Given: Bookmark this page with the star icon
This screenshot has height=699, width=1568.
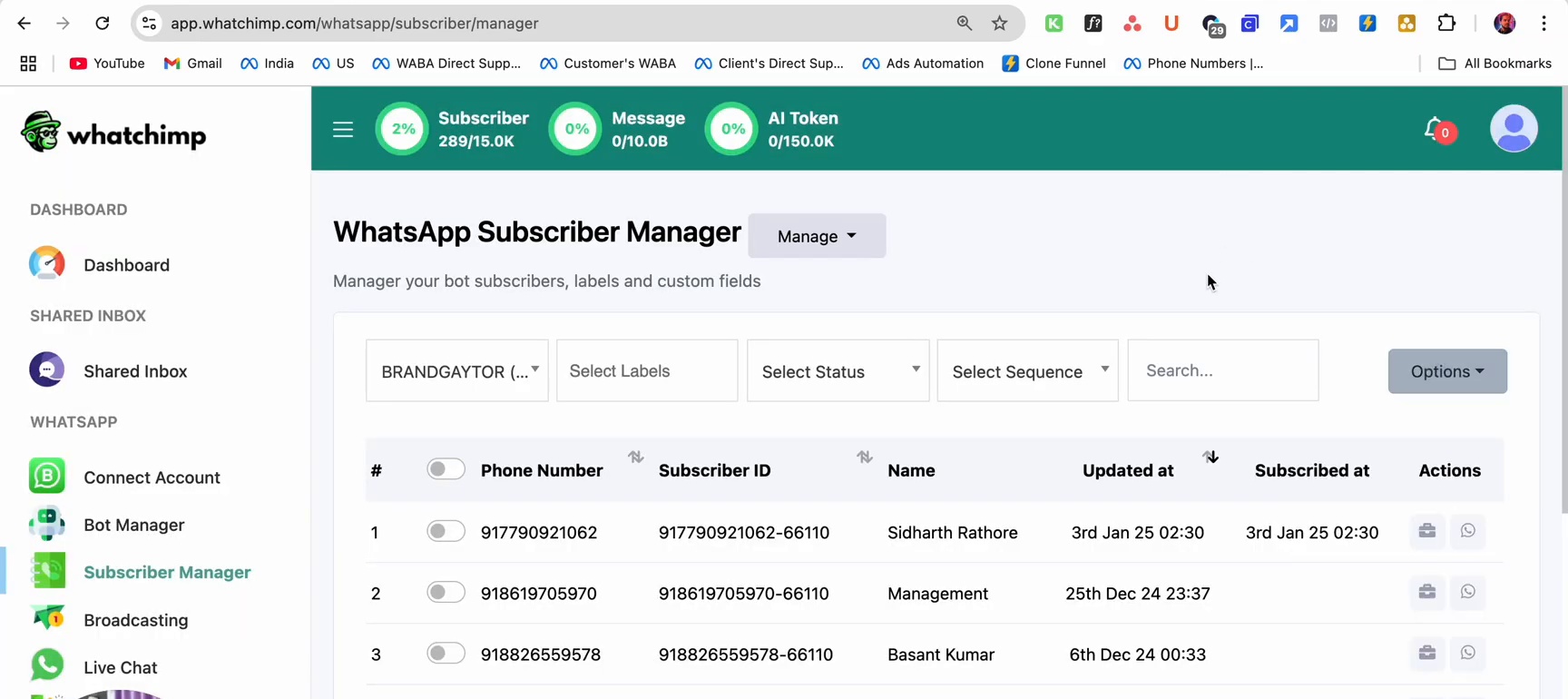Looking at the screenshot, I should point(999,24).
